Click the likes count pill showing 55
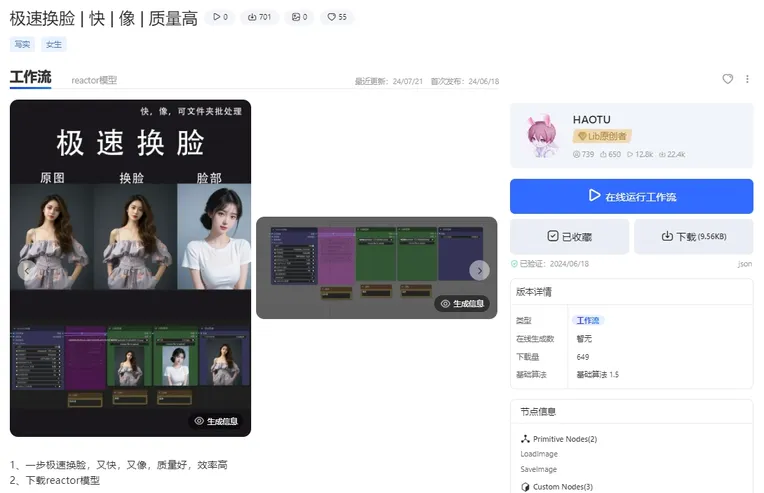 pyautogui.click(x=336, y=17)
